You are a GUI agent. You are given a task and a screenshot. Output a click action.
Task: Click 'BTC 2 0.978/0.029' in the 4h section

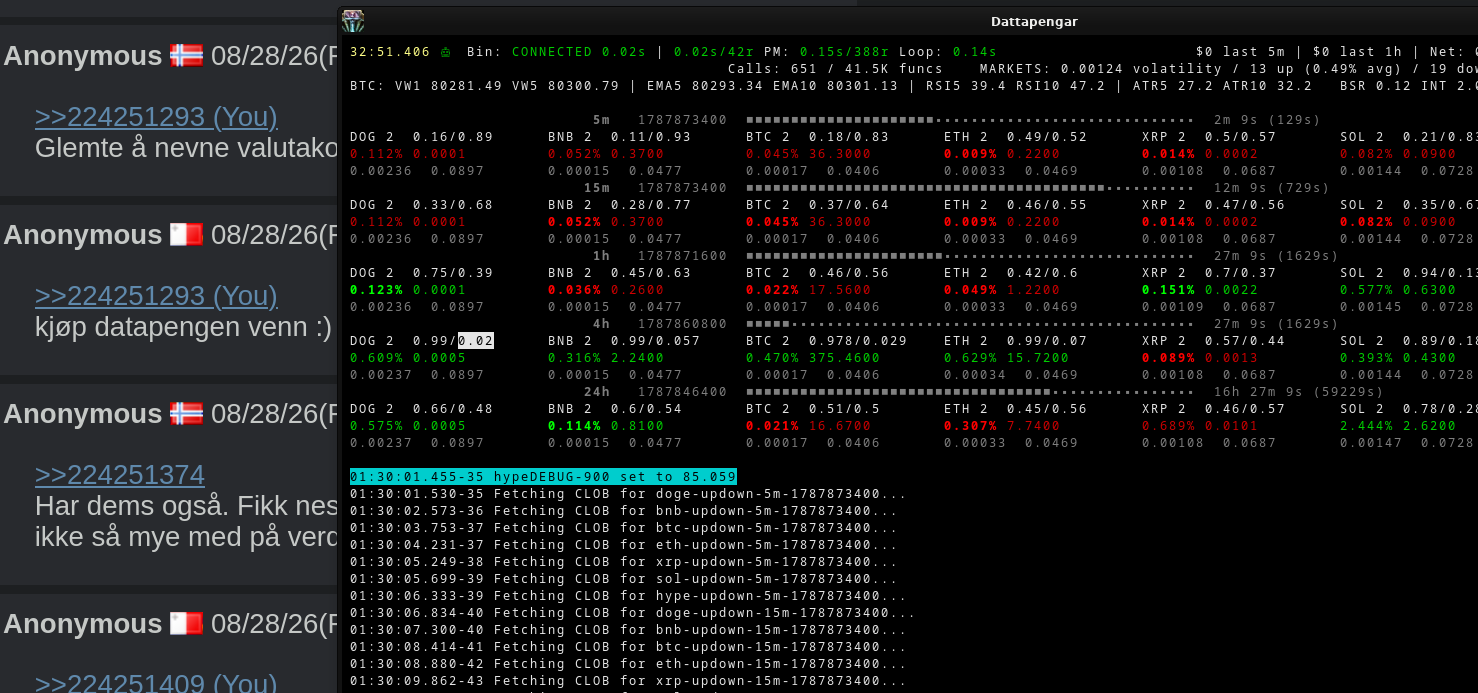coord(826,341)
